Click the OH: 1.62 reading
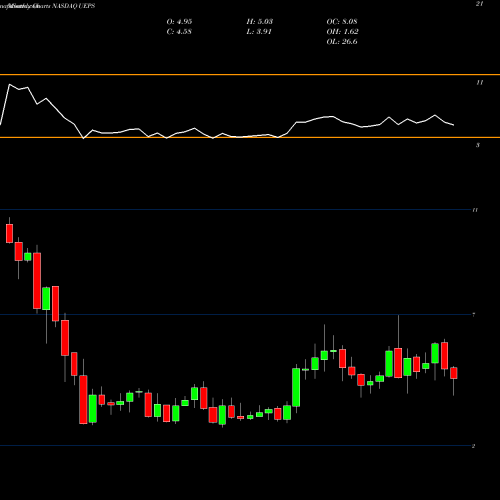 pyautogui.click(x=343, y=32)
